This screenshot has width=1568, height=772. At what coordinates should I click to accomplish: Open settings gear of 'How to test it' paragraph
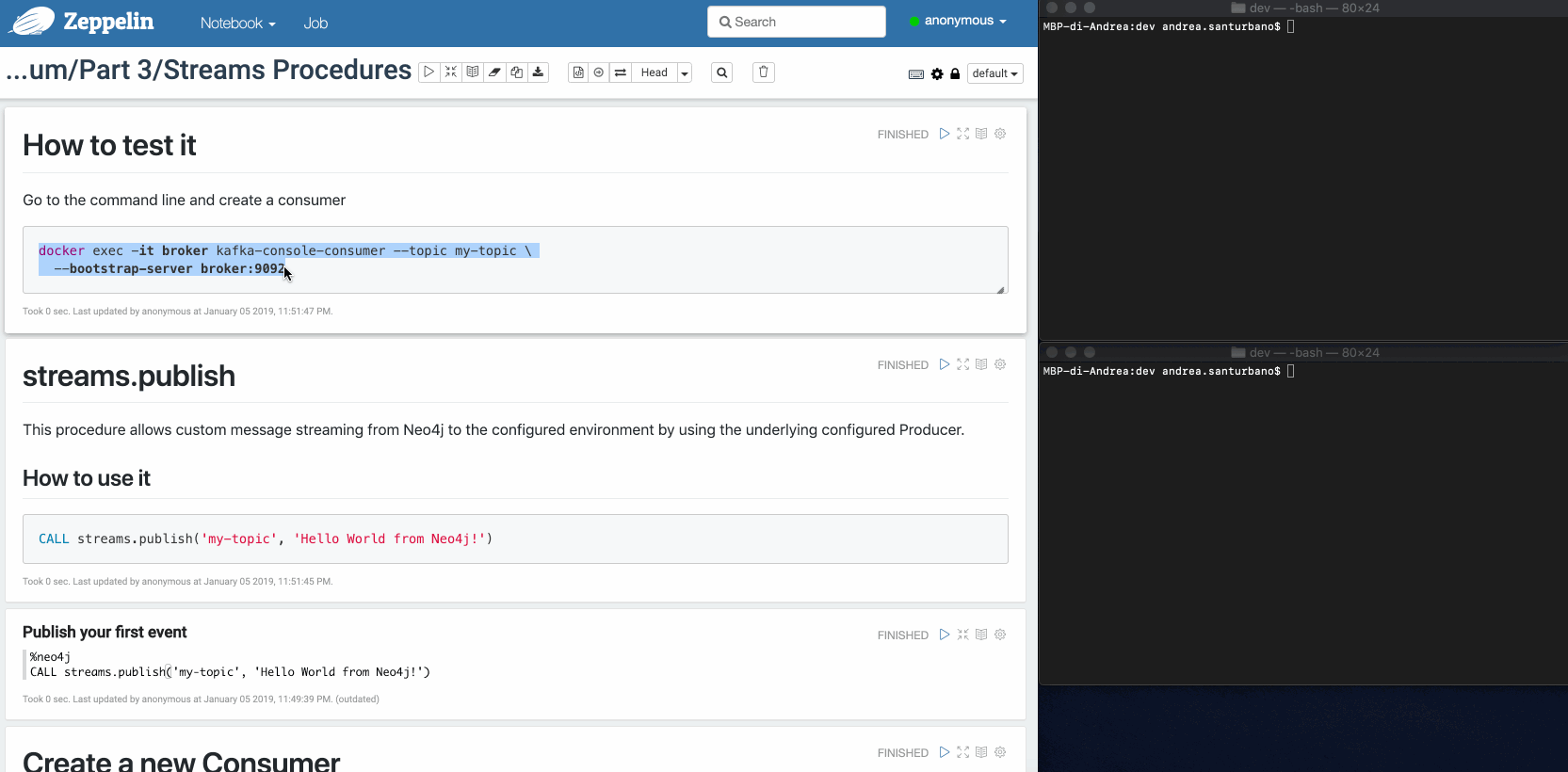(1000, 134)
